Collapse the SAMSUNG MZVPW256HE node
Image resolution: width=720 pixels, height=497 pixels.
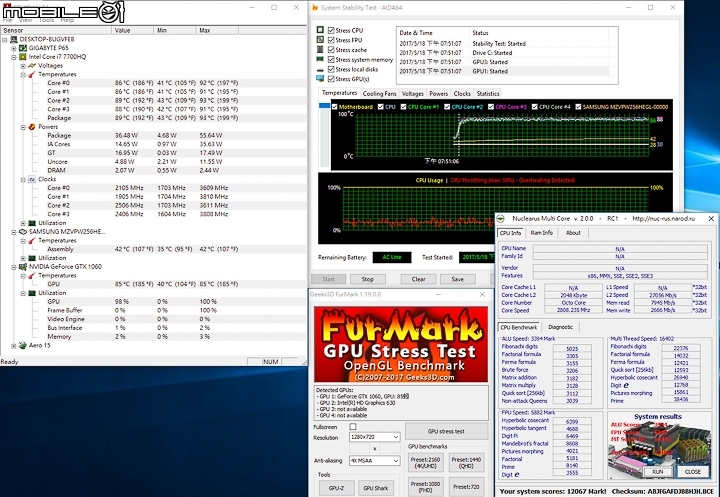(14, 232)
